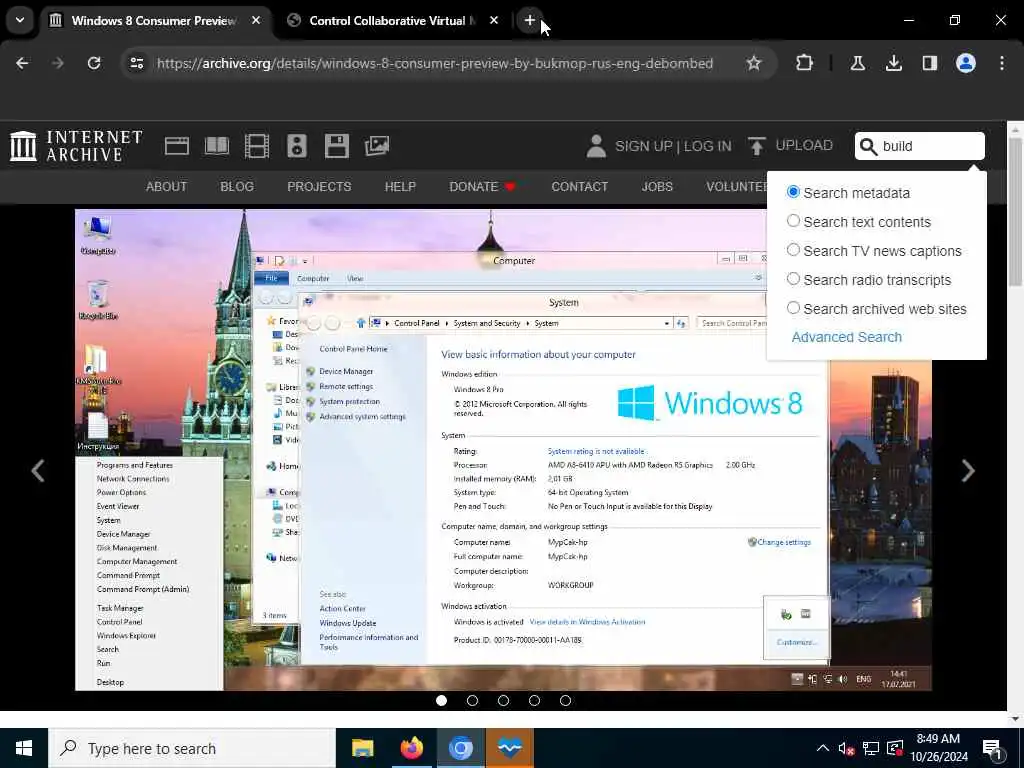Select the fourth carousel dot
The width and height of the screenshot is (1024, 768).
click(x=534, y=700)
